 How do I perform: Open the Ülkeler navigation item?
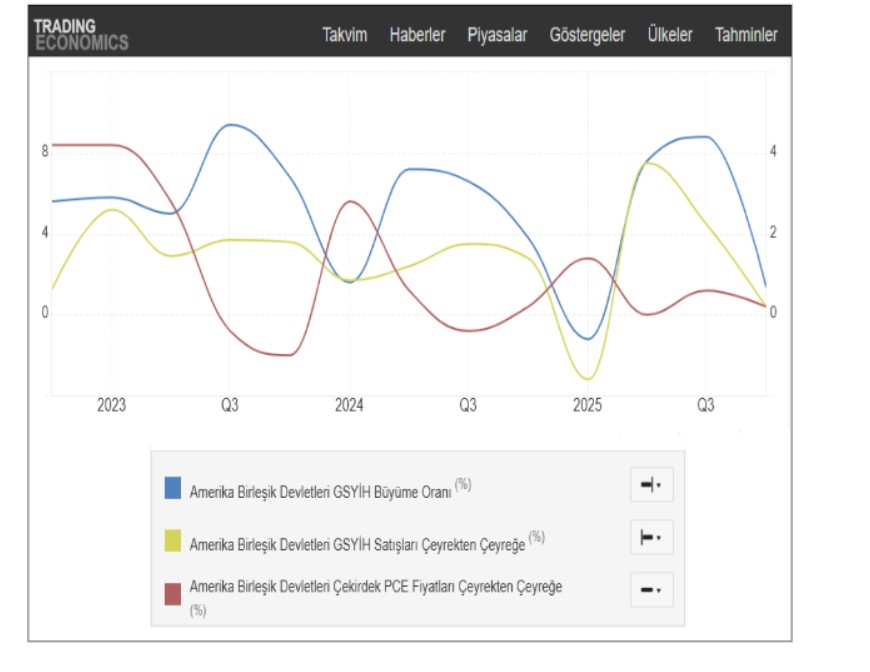coord(669,35)
